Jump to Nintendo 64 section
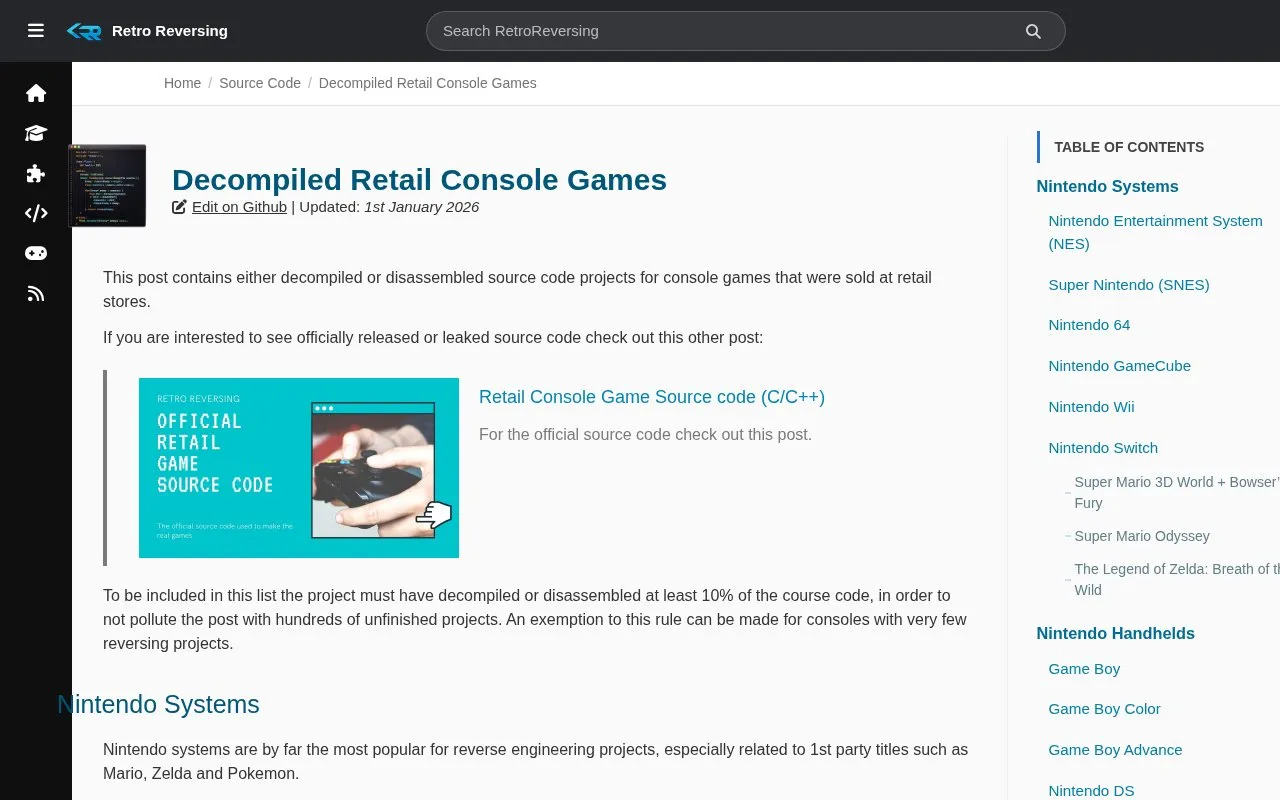1280x800 pixels. click(1089, 325)
